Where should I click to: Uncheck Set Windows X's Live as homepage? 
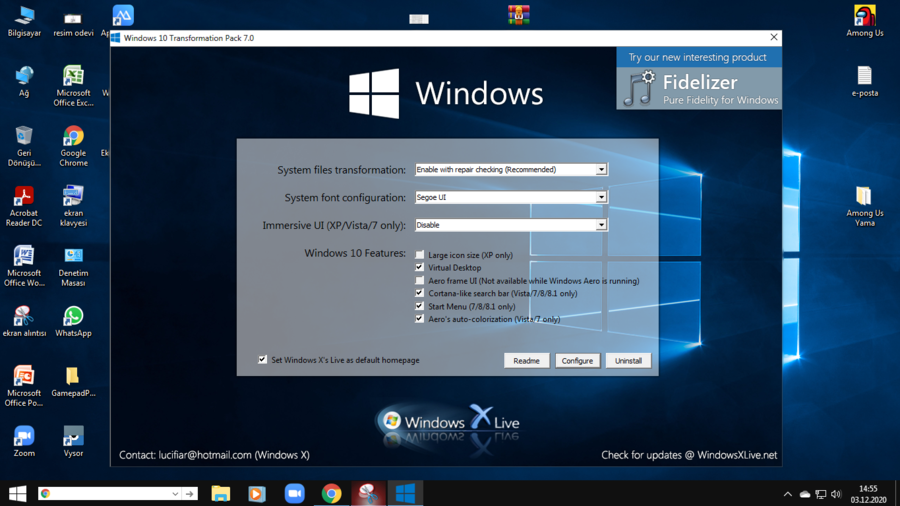tap(263, 360)
